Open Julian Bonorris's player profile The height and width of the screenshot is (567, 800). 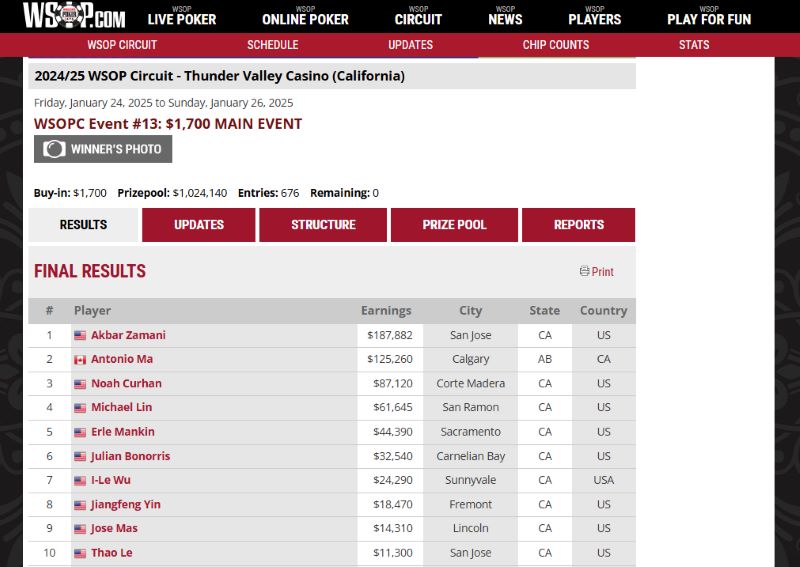tap(130, 456)
